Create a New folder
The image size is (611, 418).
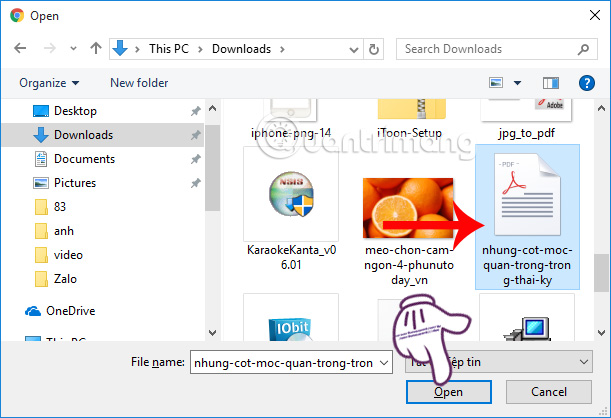[139, 83]
